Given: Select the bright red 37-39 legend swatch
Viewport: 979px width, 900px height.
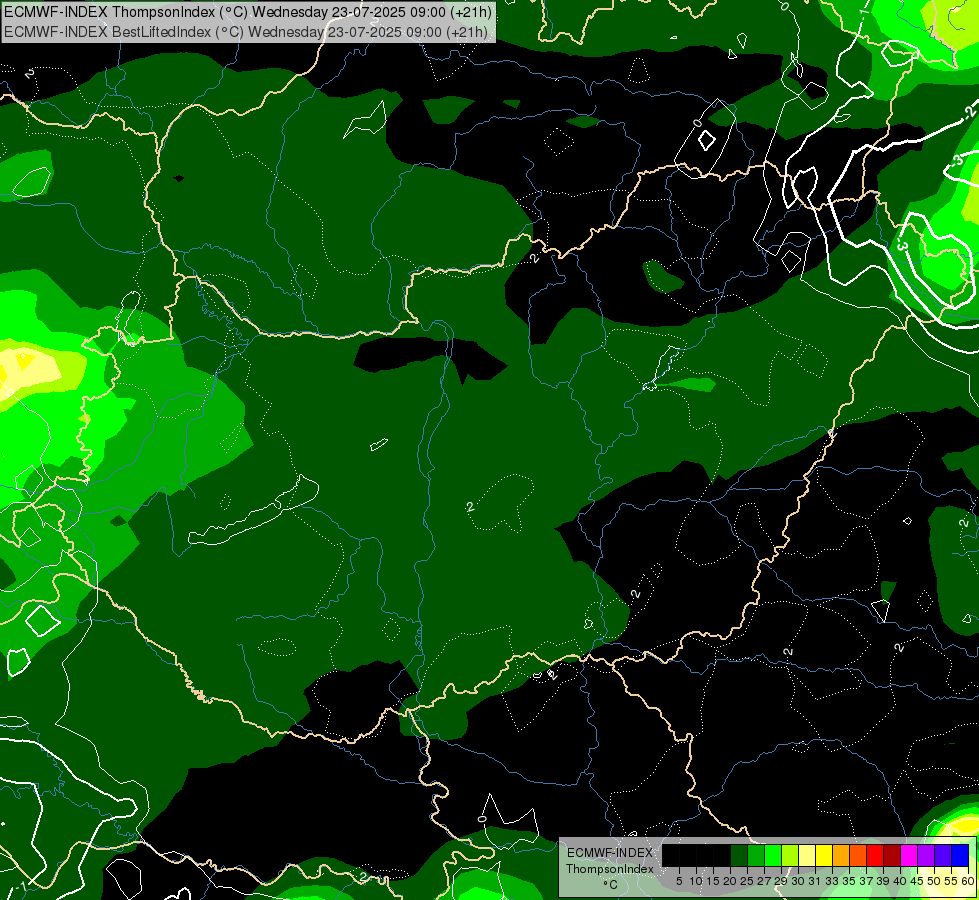Looking at the screenshot, I should tap(875, 855).
